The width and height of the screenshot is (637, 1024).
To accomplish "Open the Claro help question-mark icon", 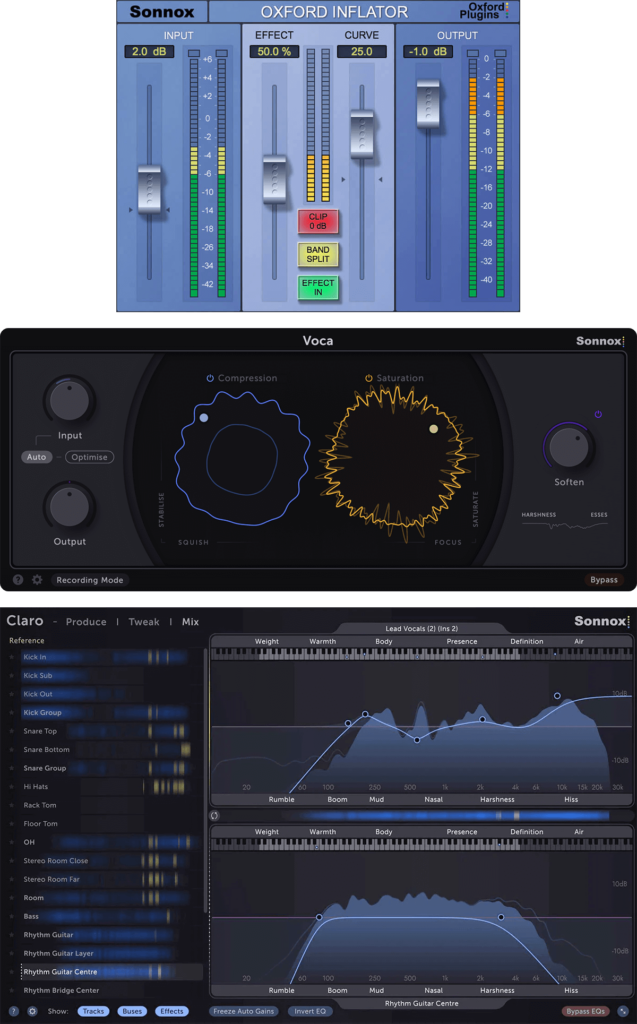I will tap(13, 1011).
